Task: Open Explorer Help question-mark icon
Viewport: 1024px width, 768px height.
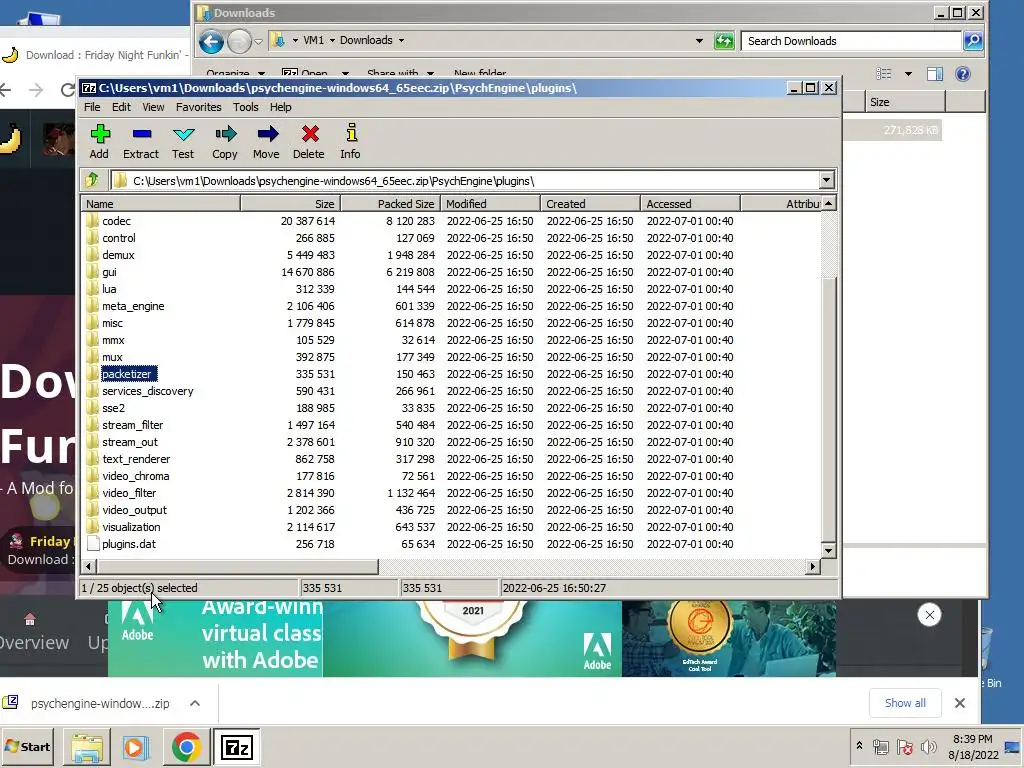Action: click(x=963, y=74)
